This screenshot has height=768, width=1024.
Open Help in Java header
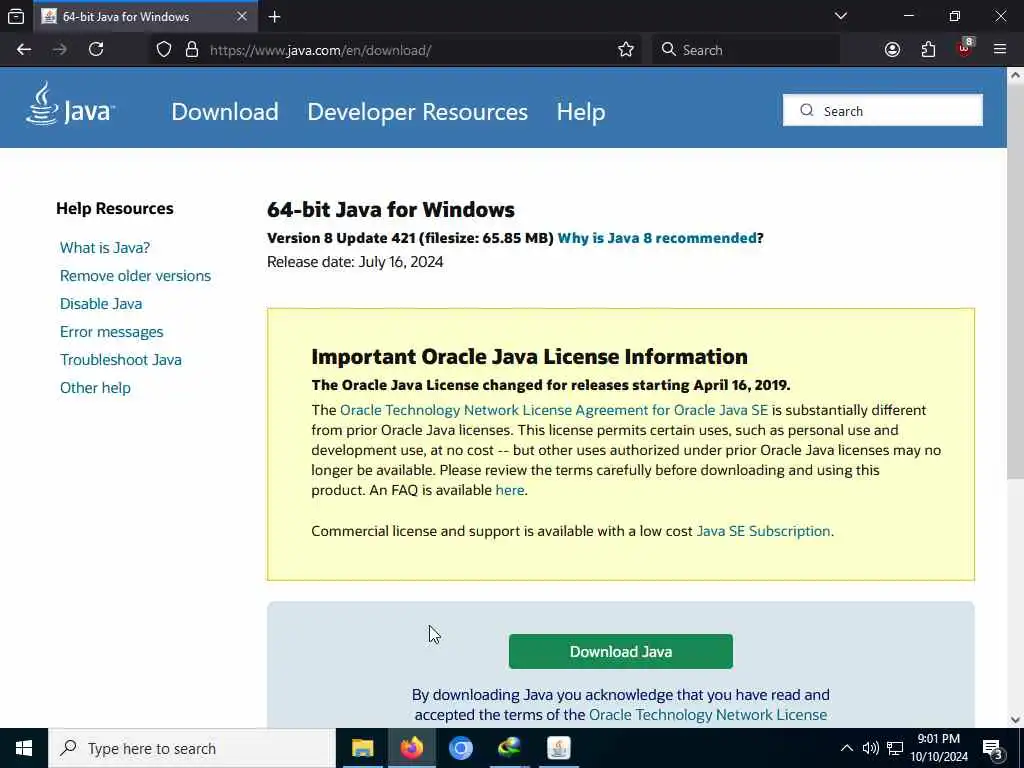click(581, 112)
